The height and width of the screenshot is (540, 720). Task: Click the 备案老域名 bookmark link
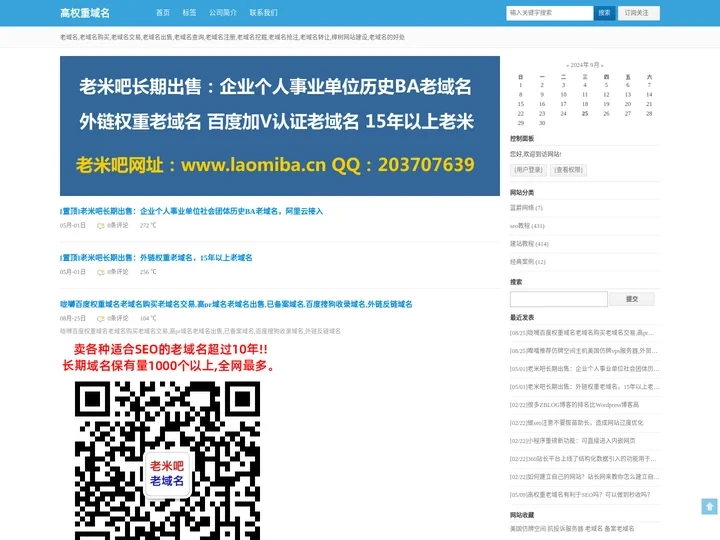click(x=619, y=529)
